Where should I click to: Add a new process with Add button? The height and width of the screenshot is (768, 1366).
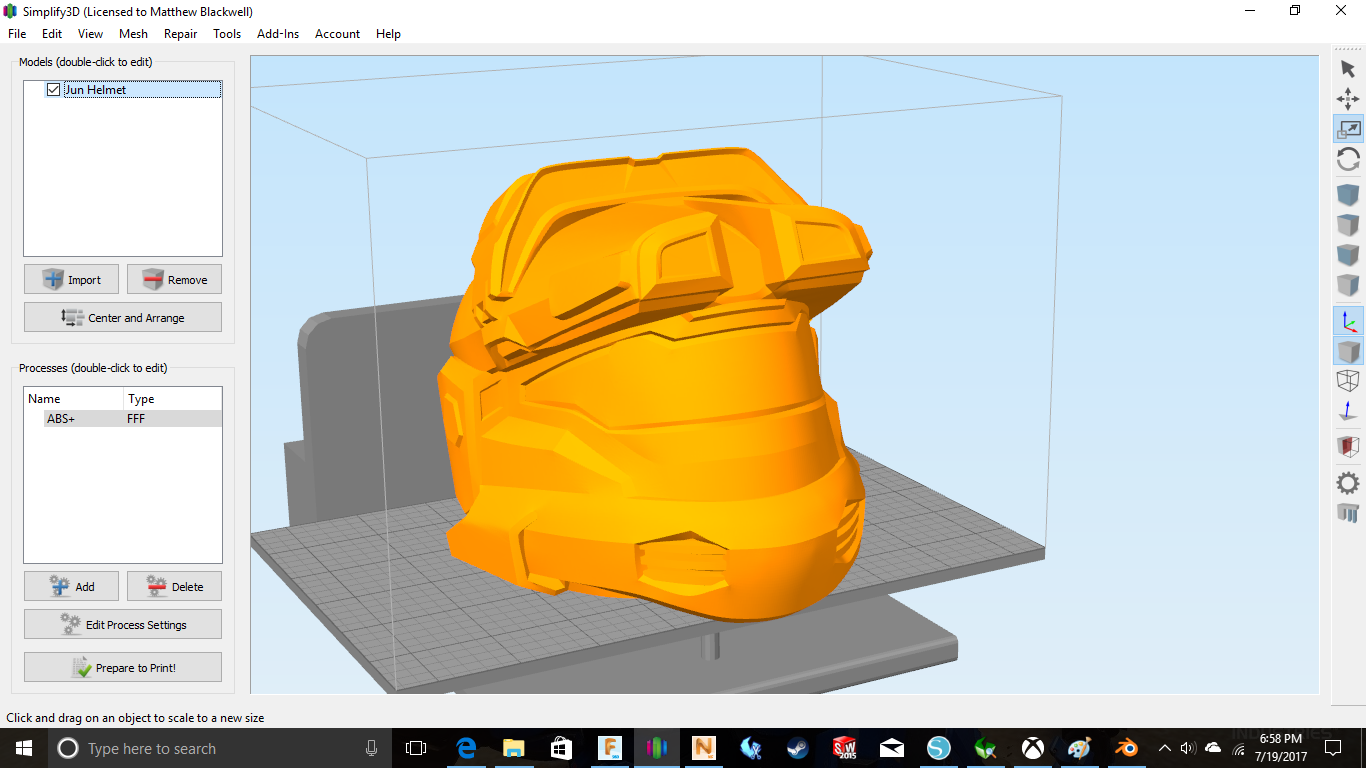pyautogui.click(x=71, y=586)
